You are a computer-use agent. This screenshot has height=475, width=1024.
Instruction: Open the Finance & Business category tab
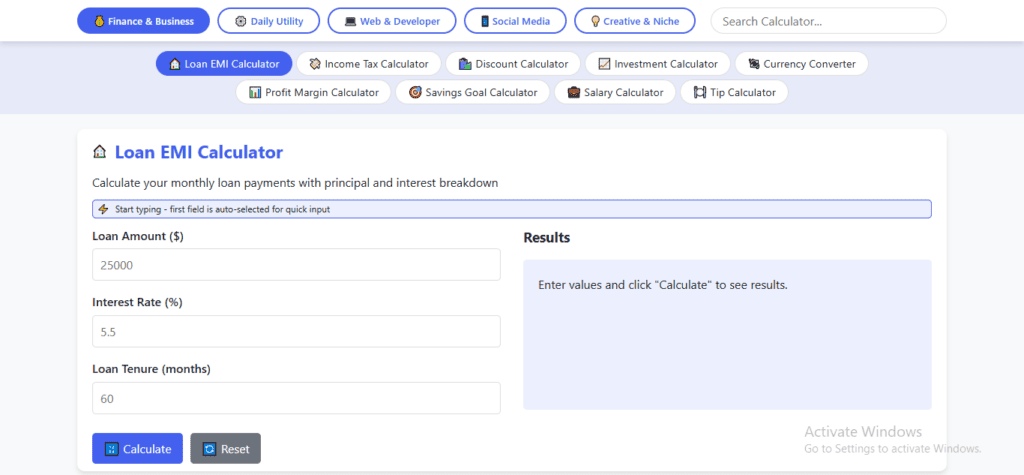[x=143, y=21]
